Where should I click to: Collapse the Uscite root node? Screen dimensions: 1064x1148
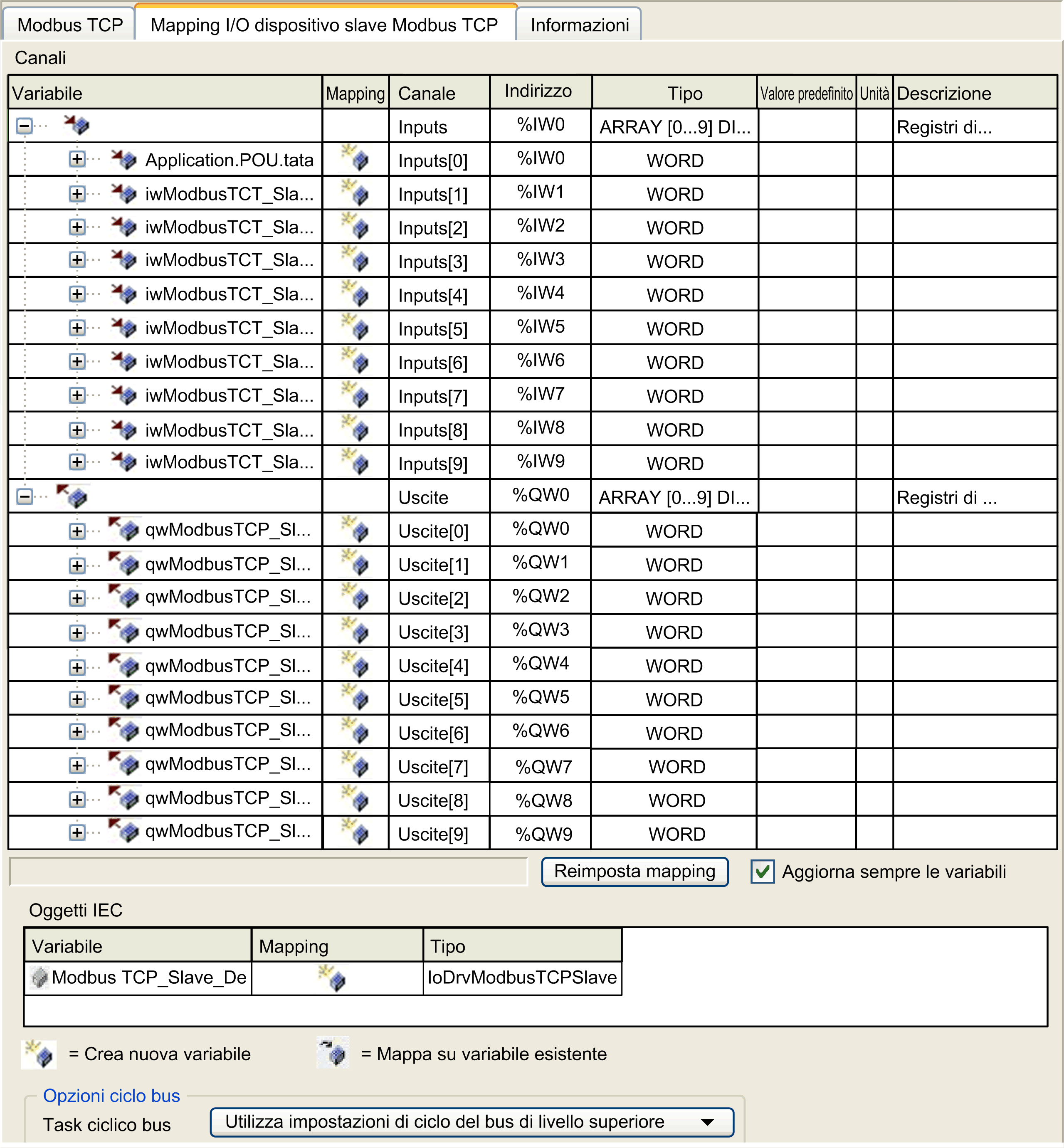point(24,496)
